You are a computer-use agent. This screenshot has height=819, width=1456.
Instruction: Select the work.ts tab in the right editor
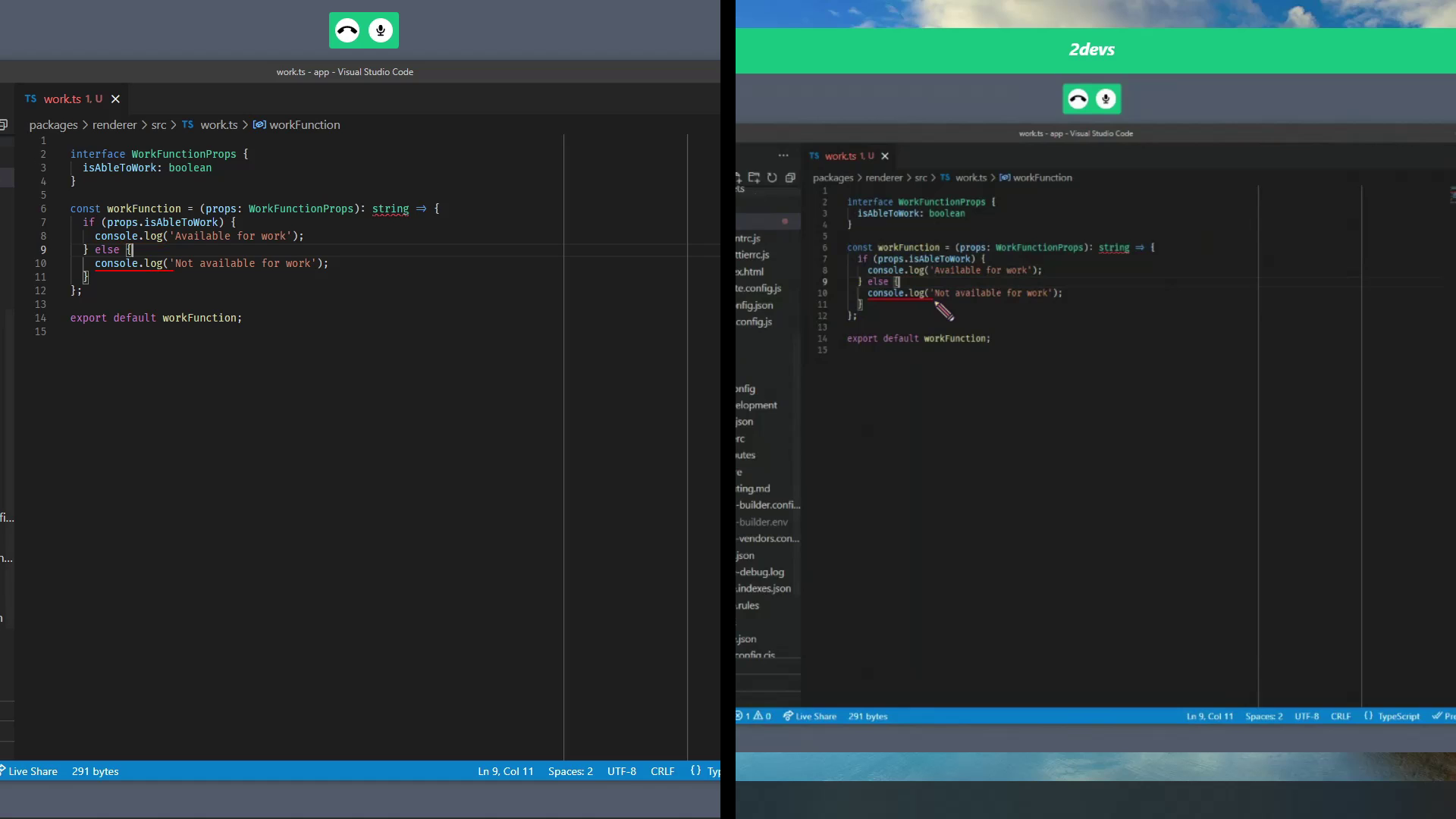tap(840, 156)
